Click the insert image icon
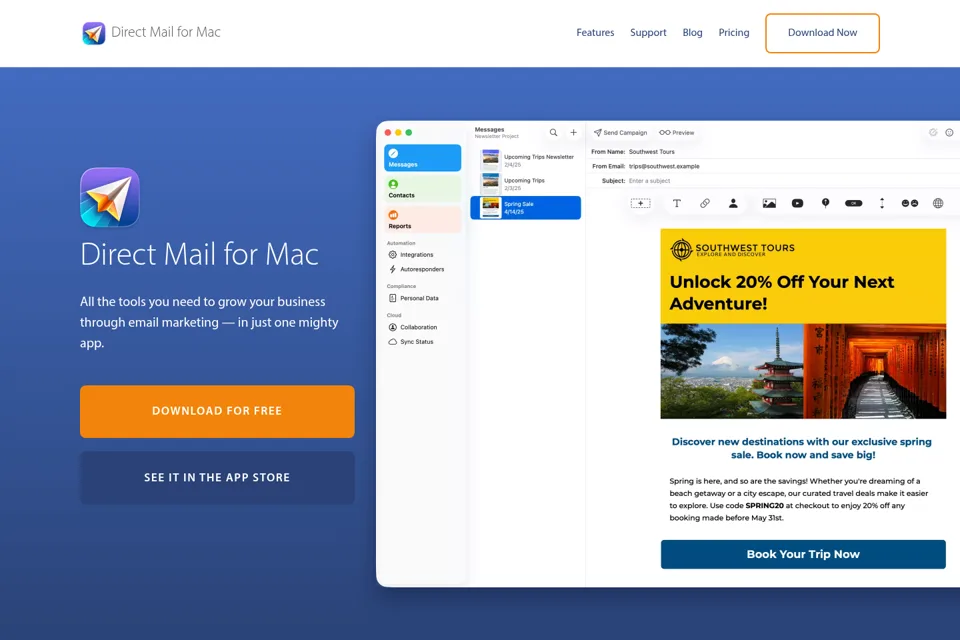The width and height of the screenshot is (960, 640). click(x=769, y=203)
